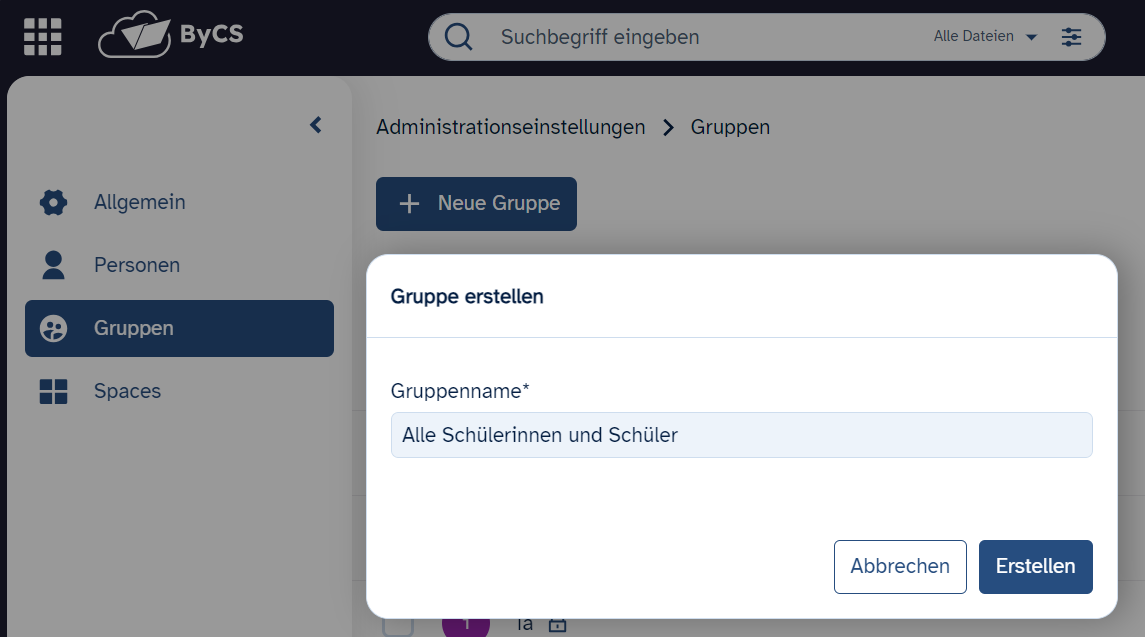Go to Administrationseinstellungen breadcrumb
Screen dimensions: 1145x637
(x=510, y=127)
